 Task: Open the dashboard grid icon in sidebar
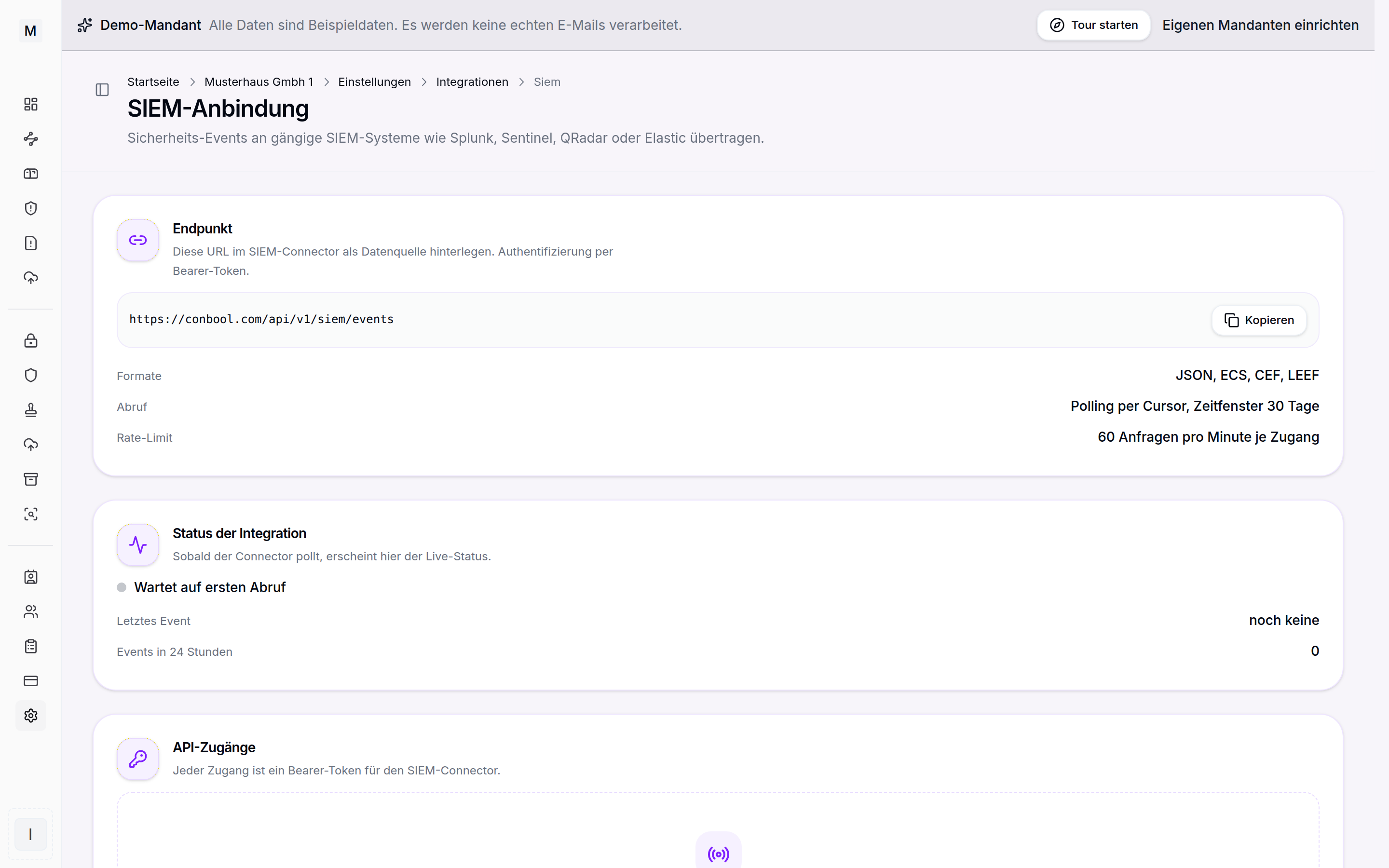coord(30,104)
